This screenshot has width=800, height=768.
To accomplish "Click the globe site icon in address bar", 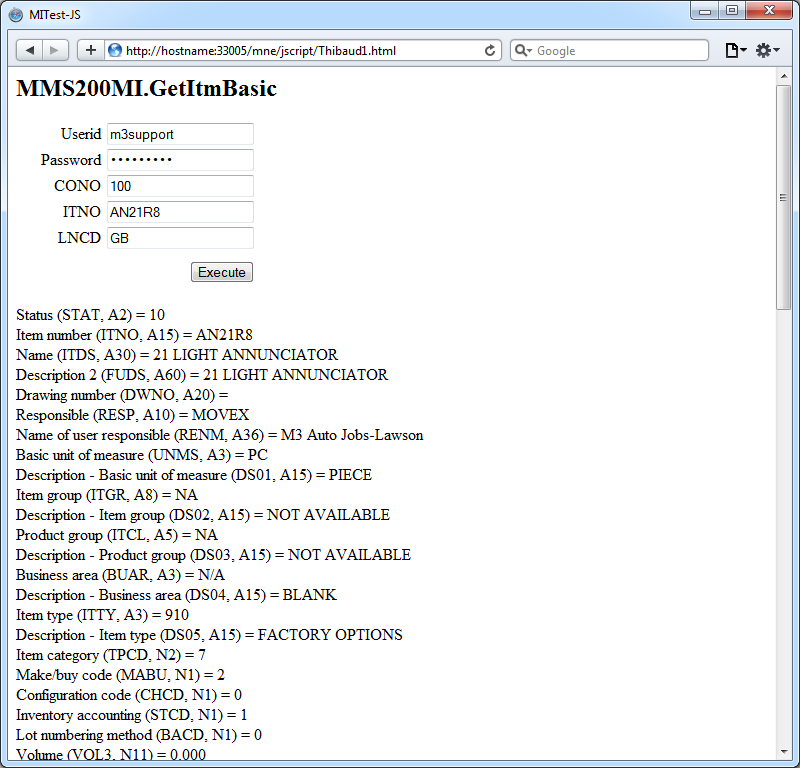I will (115, 50).
